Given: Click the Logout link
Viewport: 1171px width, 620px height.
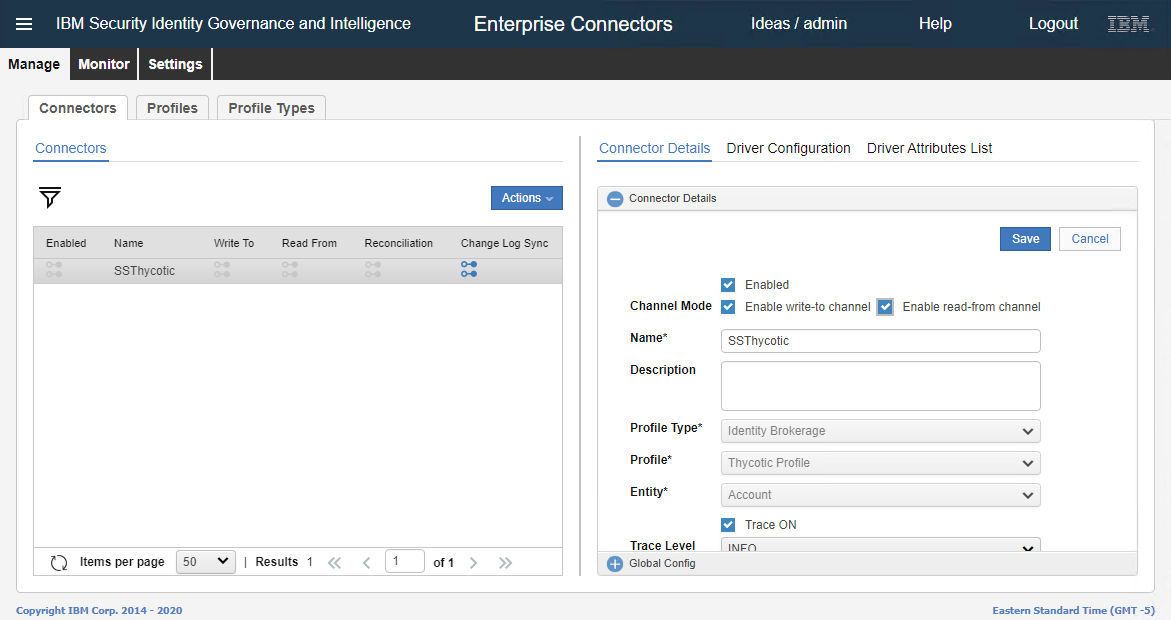Looking at the screenshot, I should click(1053, 24).
